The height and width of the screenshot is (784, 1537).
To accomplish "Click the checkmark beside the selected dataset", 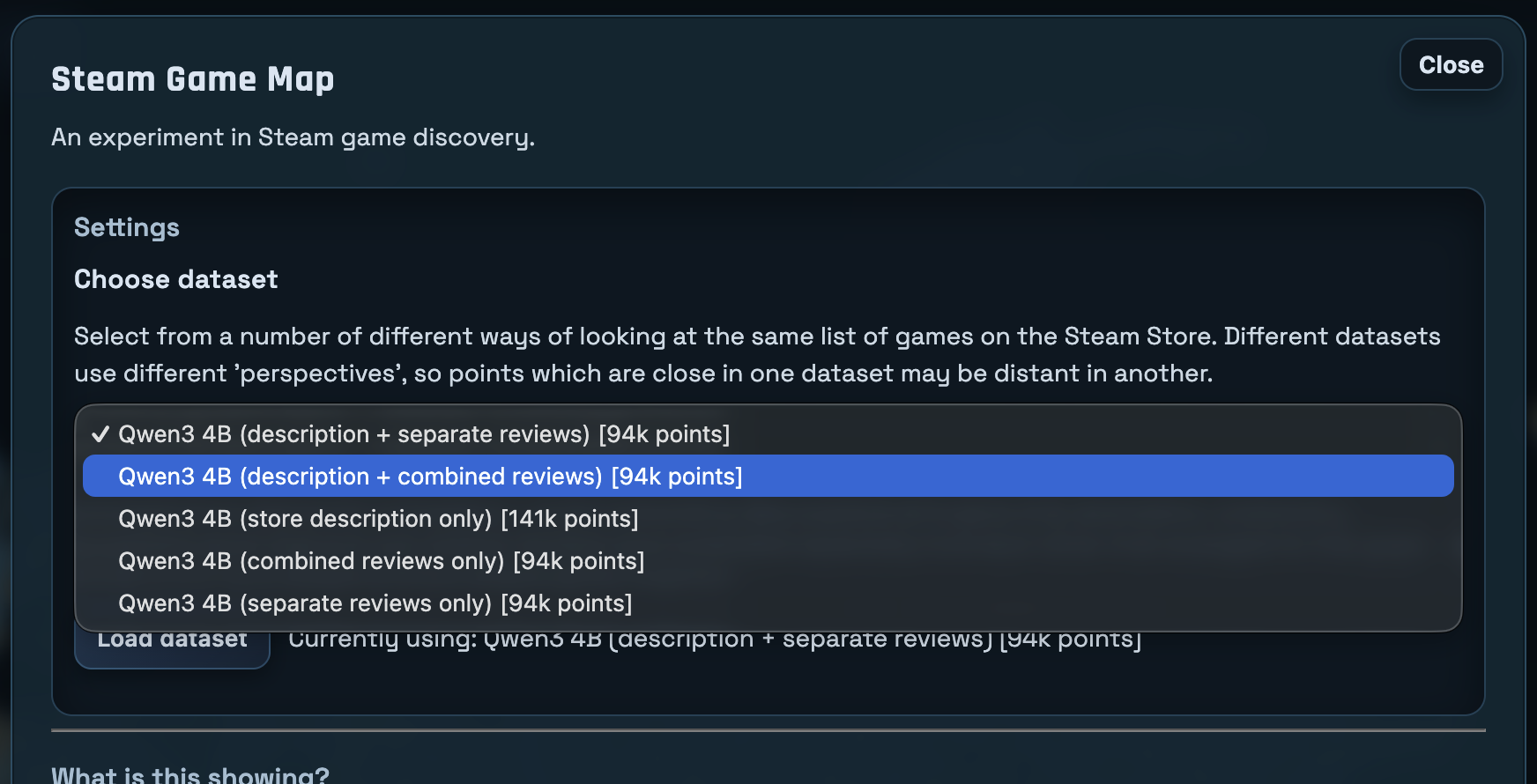I will coord(100,434).
